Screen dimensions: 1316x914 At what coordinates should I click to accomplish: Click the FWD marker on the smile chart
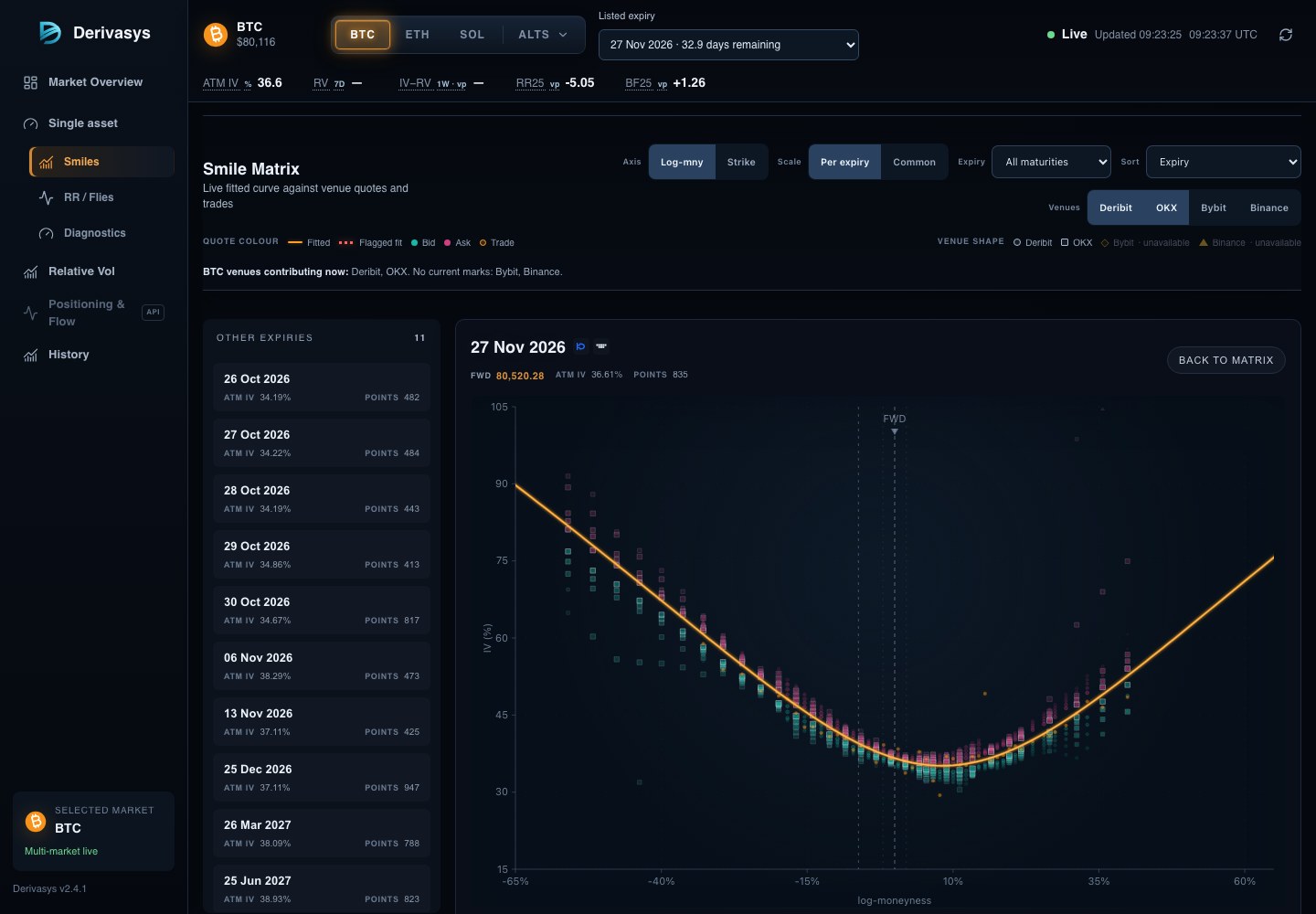[x=895, y=422]
